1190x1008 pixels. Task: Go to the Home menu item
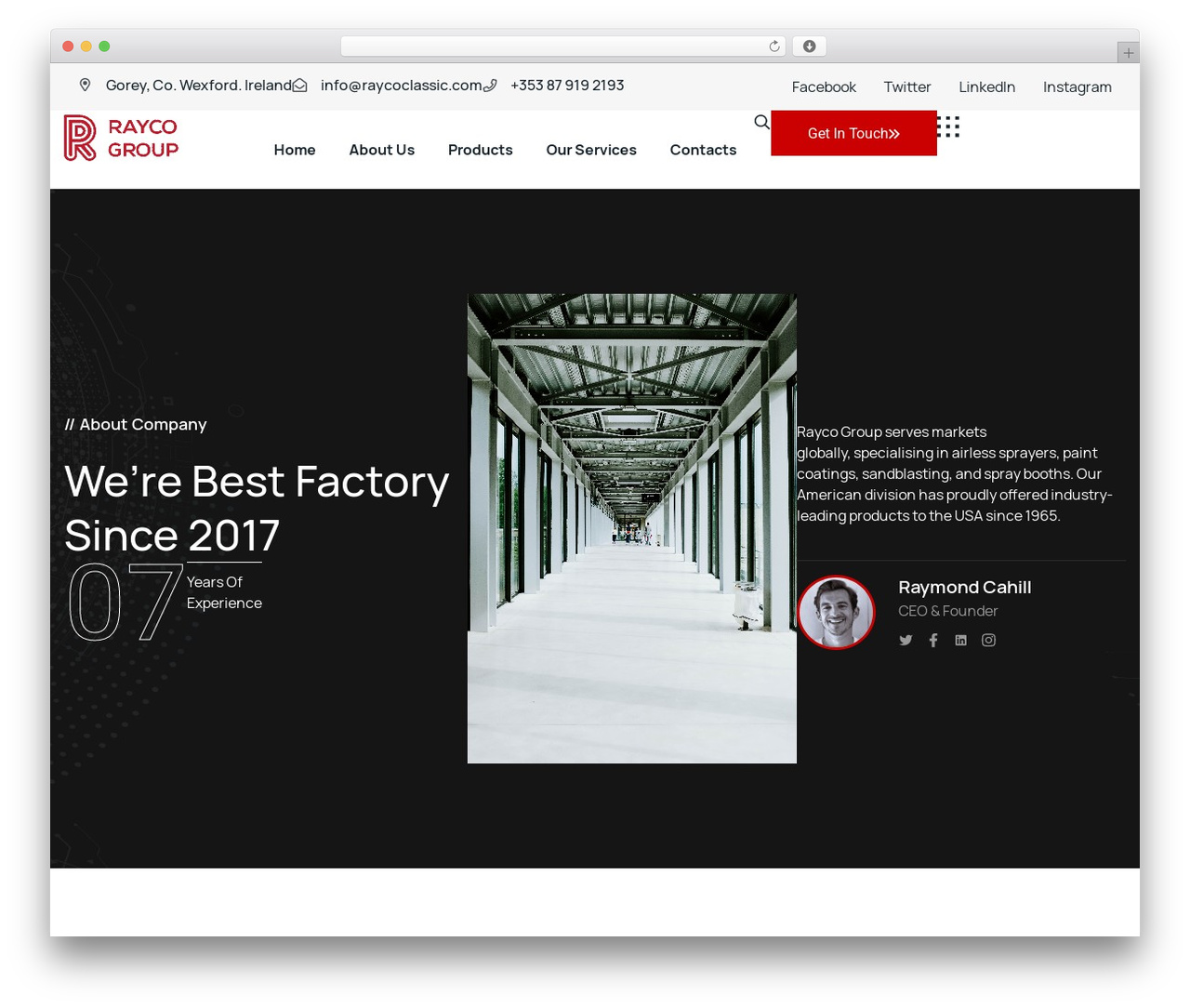[295, 150]
